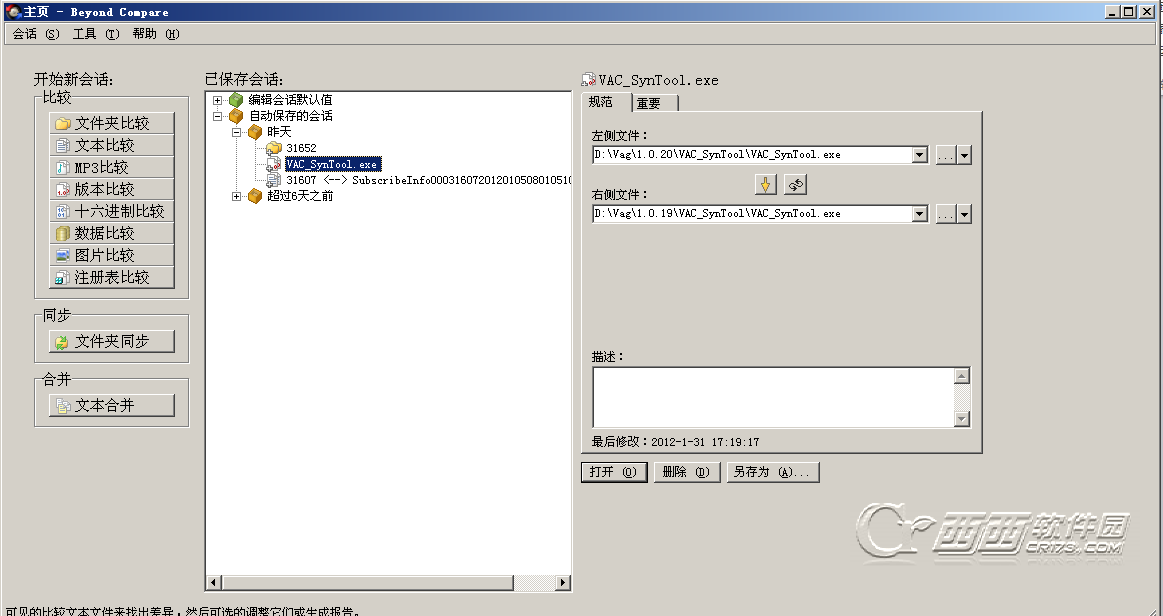Click the 文件夹同步 sync arrows icon
This screenshot has height=616, width=1163.
63,342
